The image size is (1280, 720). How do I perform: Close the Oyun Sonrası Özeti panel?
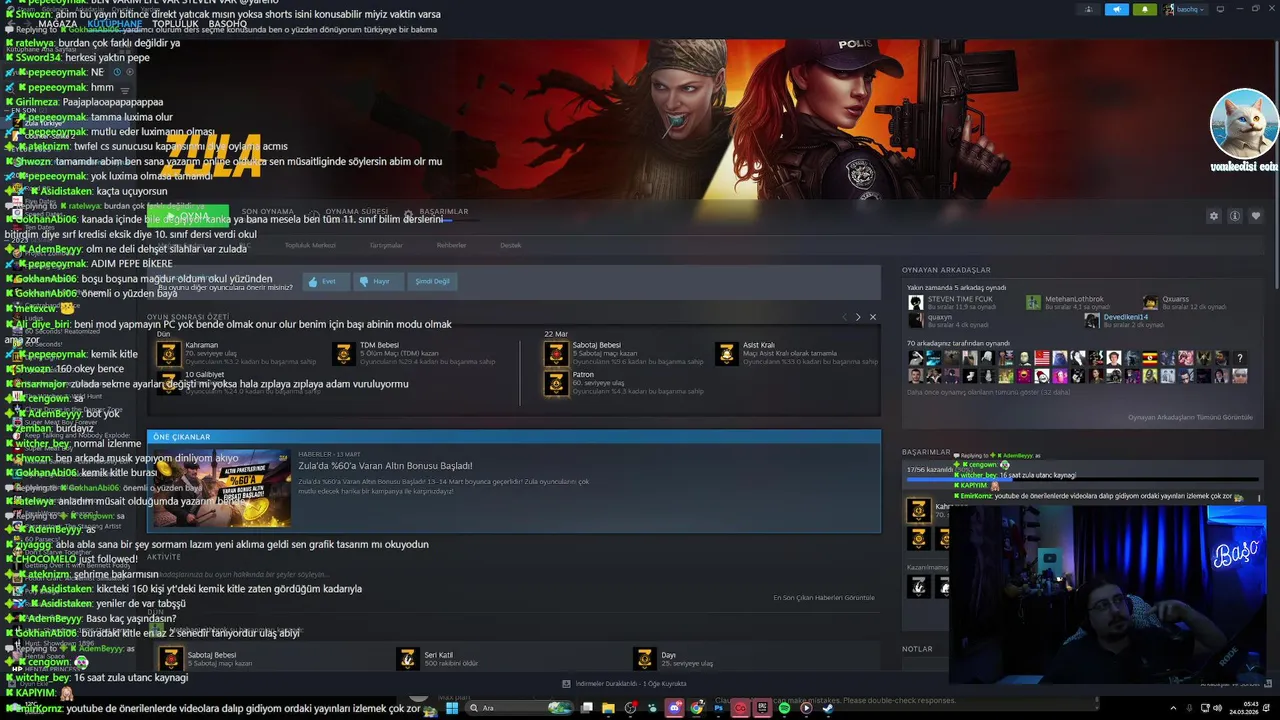pyautogui.click(x=872, y=317)
